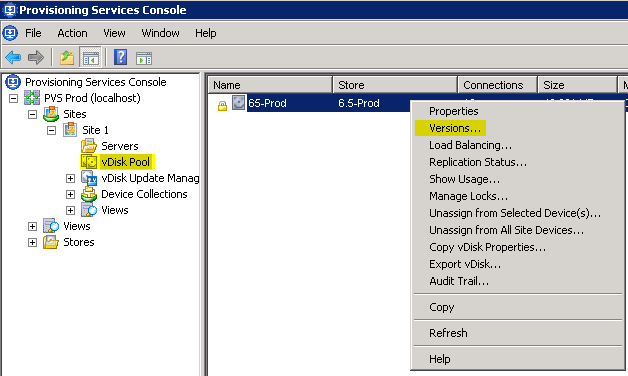Expand the Stores node

[32, 243]
